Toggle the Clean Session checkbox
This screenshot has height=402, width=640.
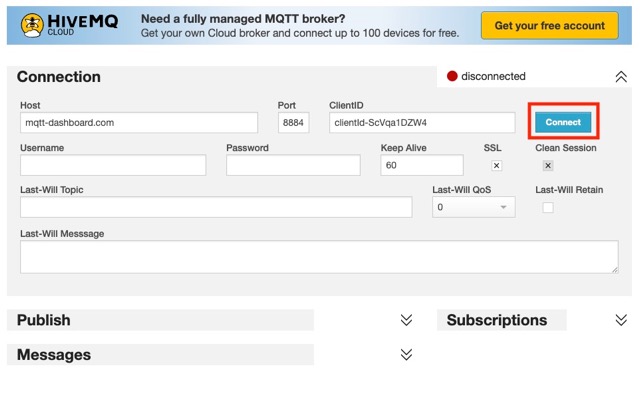548,166
